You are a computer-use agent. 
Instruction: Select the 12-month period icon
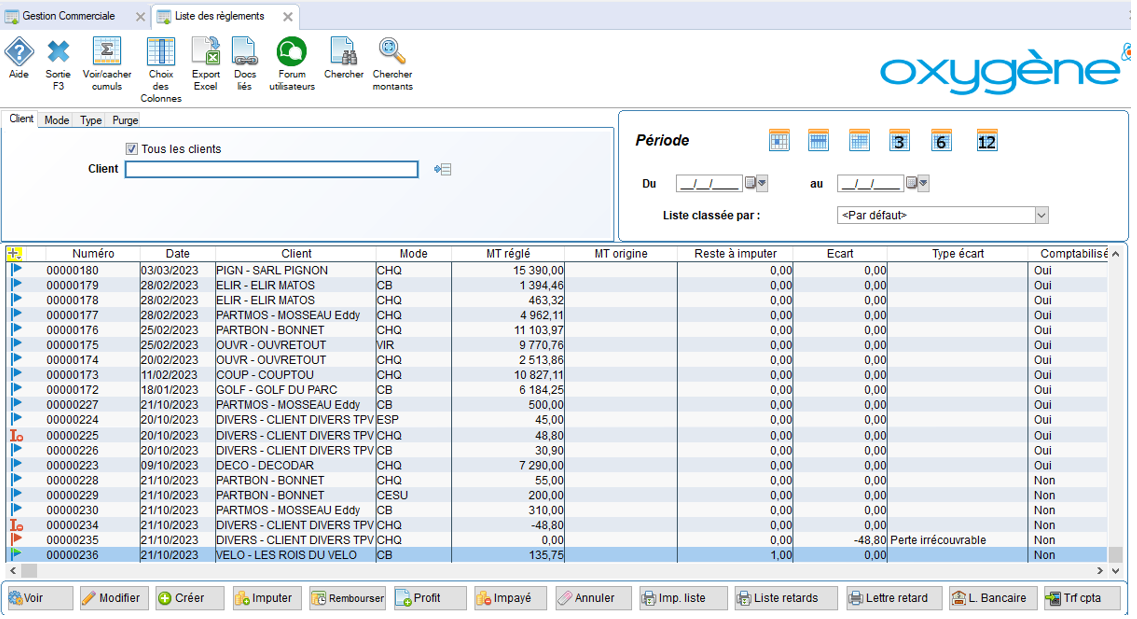tap(987, 141)
